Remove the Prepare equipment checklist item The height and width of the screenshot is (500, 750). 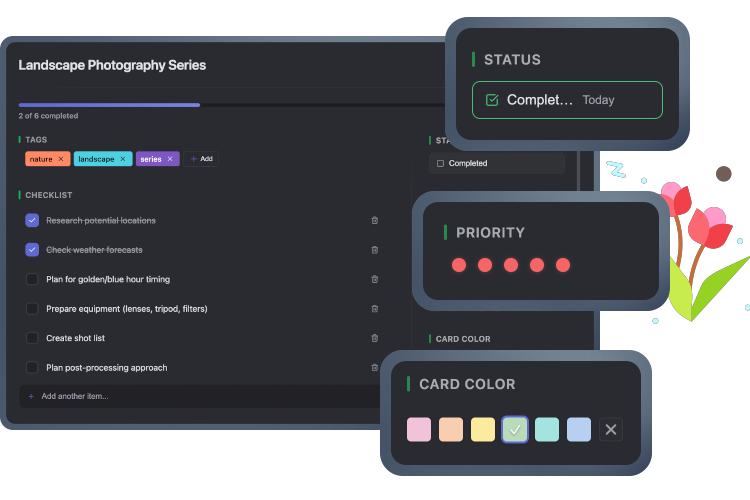click(x=375, y=309)
